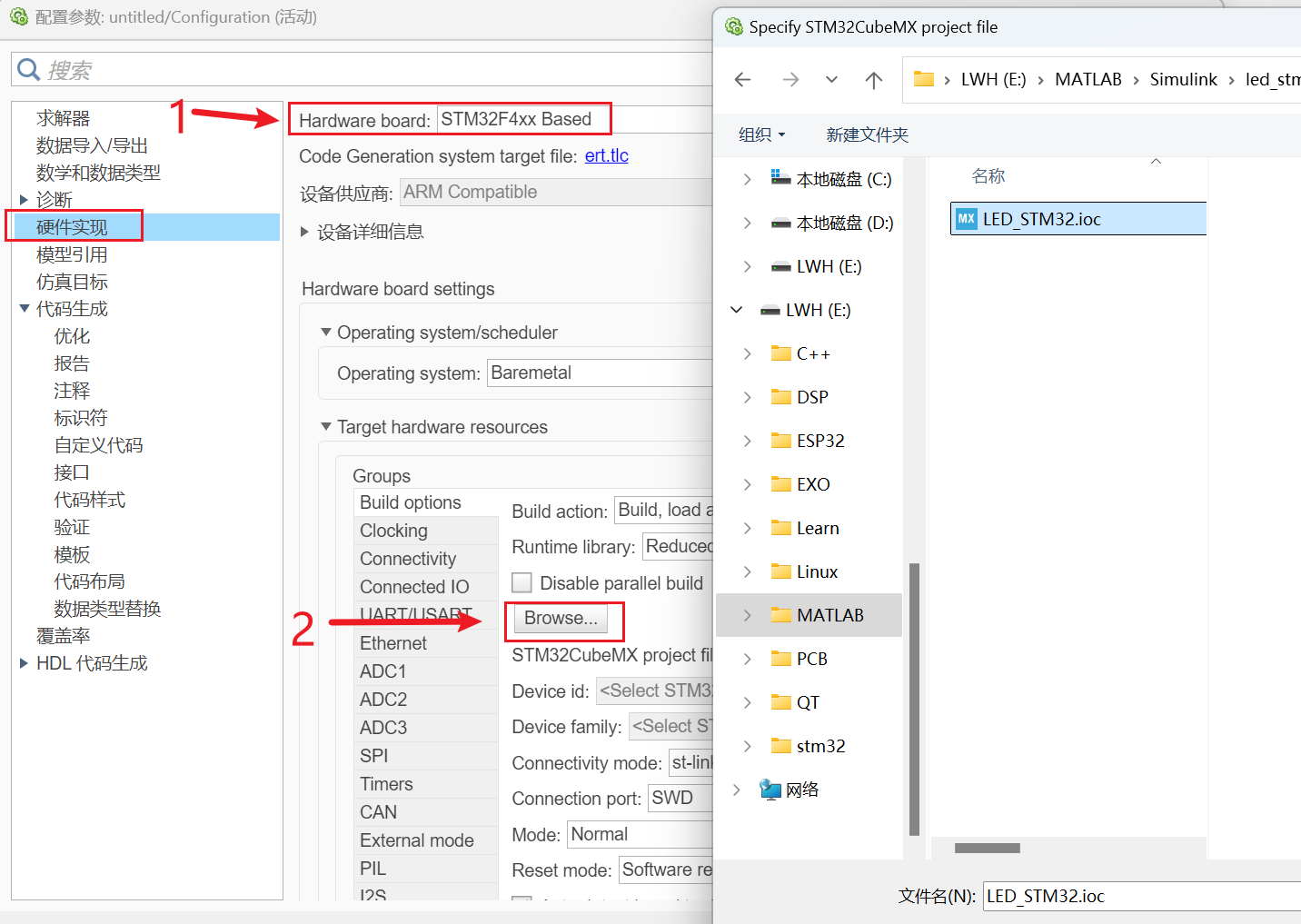Click the C++ folder icon
Image resolution: width=1301 pixels, height=924 pixels.
(780, 353)
